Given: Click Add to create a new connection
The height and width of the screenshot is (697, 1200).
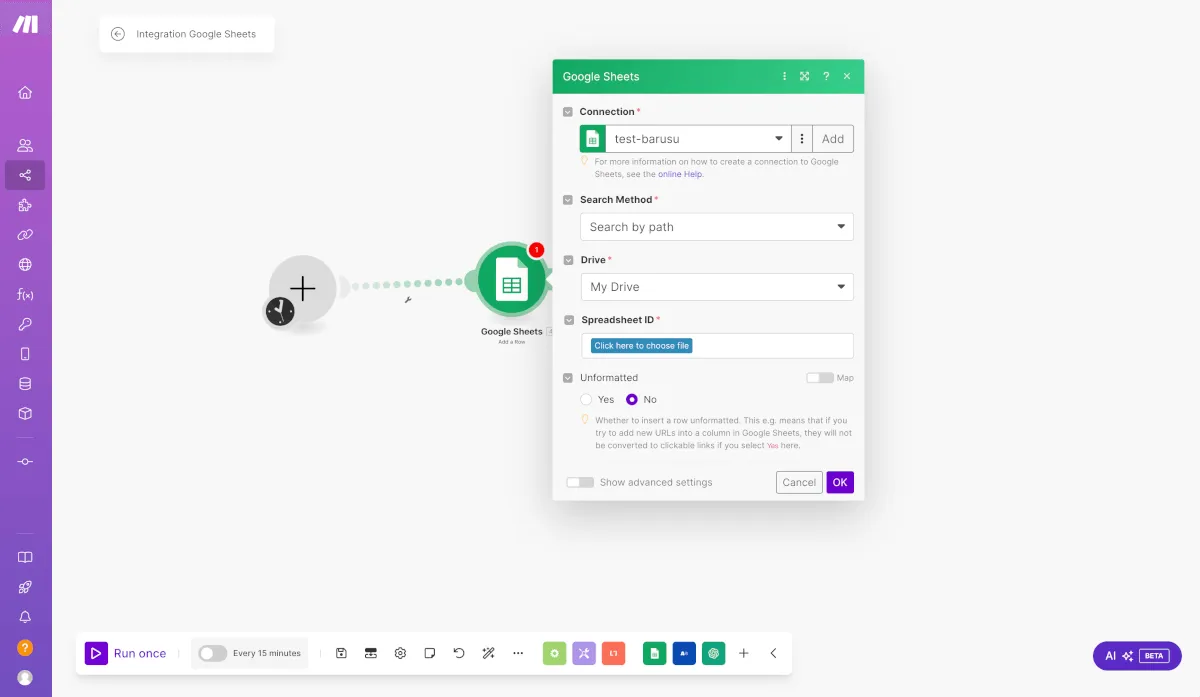Looking at the screenshot, I should pos(833,139).
